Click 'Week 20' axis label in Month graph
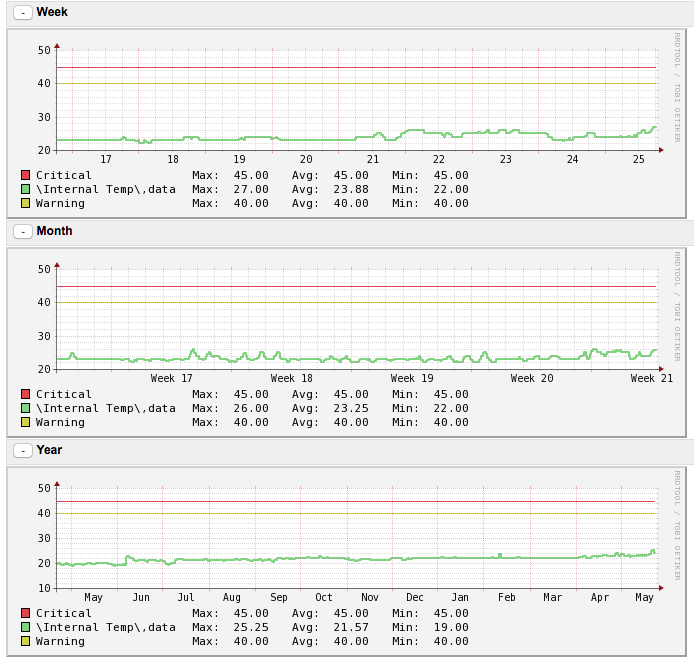 [532, 379]
